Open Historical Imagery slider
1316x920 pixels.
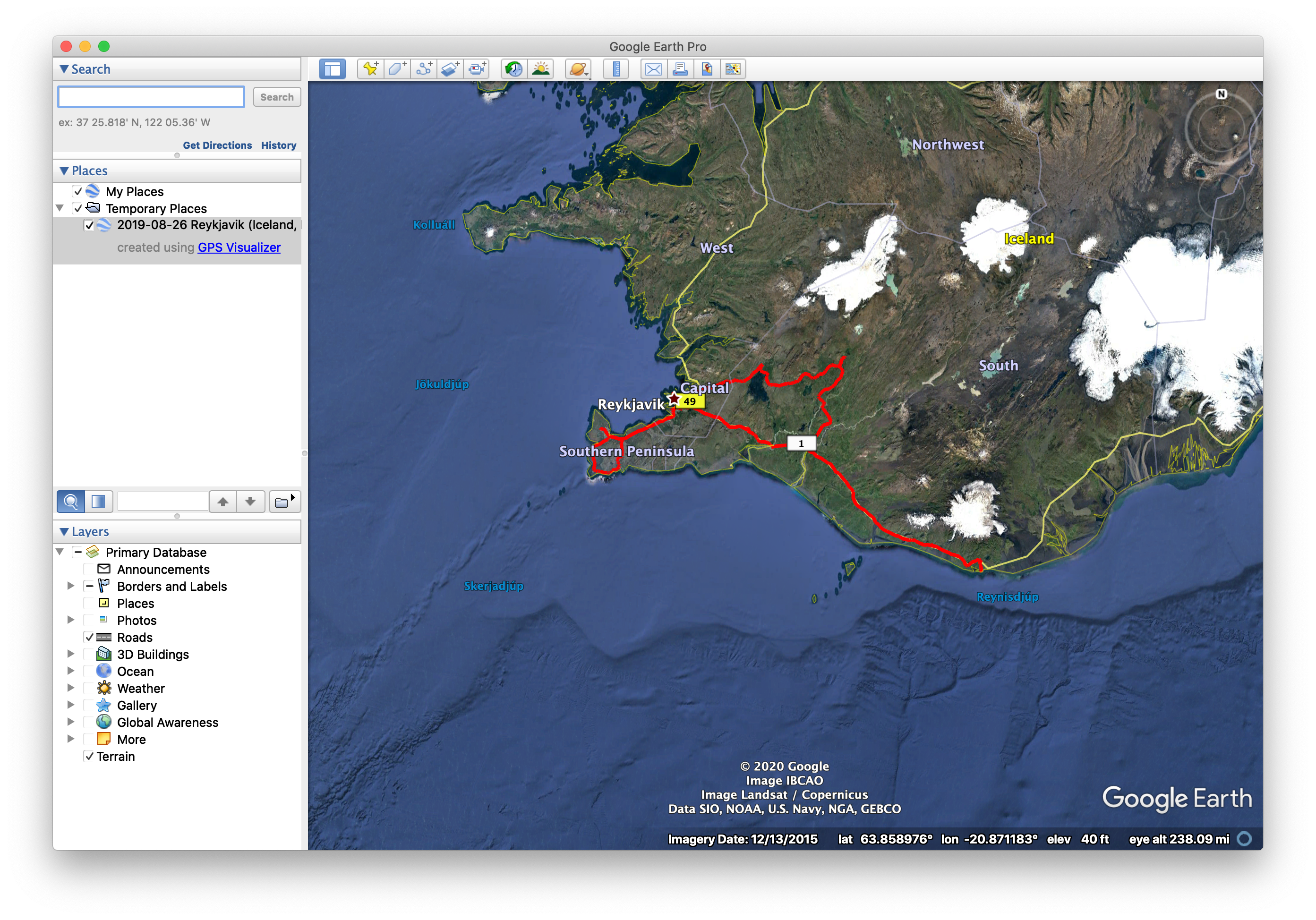pos(514,69)
